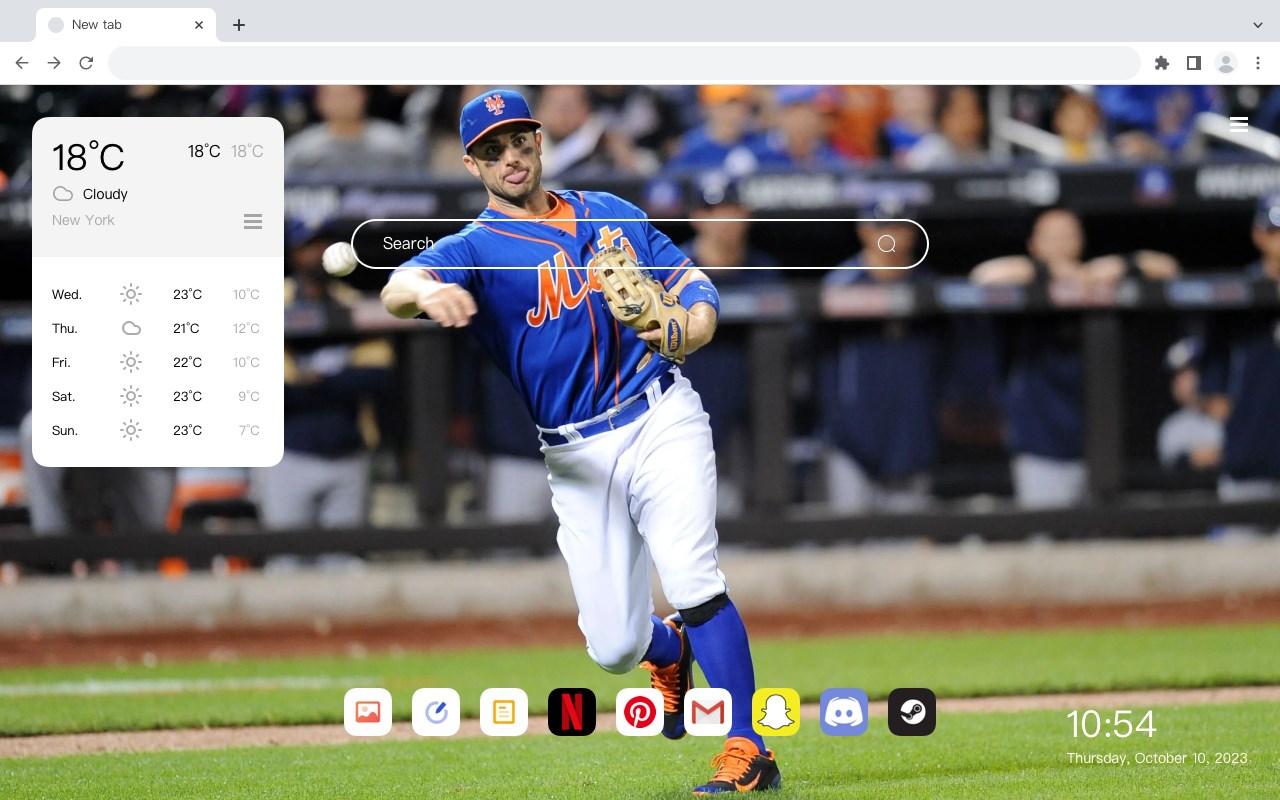
Task: Open the yellow notes shortcut icon
Action: [504, 712]
